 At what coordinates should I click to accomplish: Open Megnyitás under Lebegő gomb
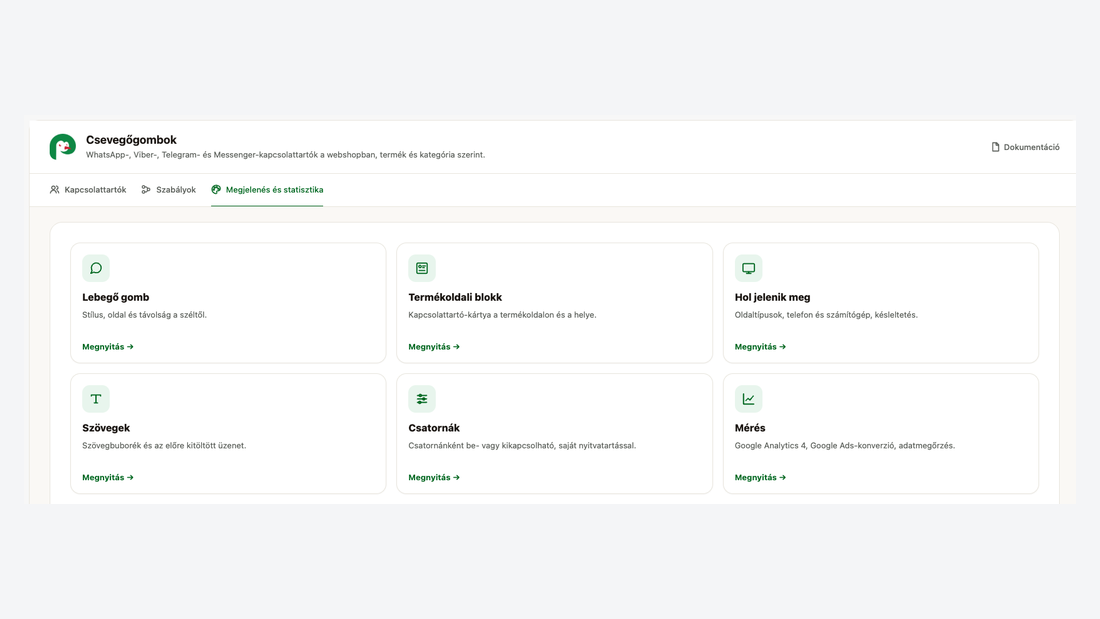coord(108,347)
